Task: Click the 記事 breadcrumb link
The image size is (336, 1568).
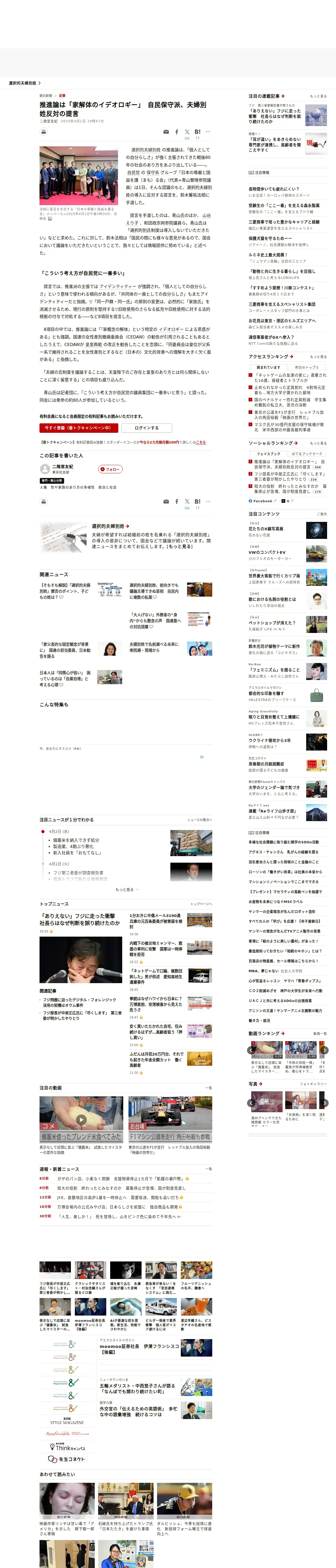Action: click(62, 96)
